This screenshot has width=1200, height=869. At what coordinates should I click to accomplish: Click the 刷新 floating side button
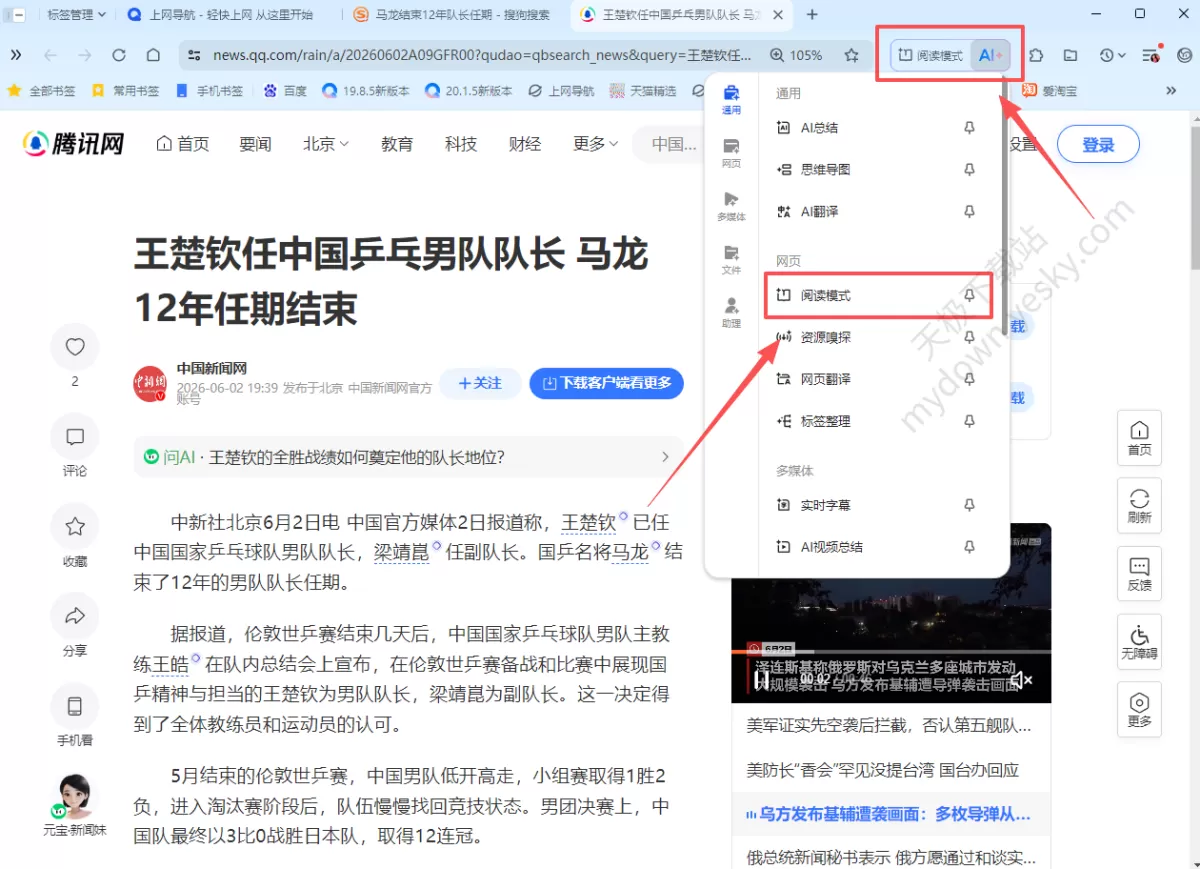pyautogui.click(x=1139, y=506)
